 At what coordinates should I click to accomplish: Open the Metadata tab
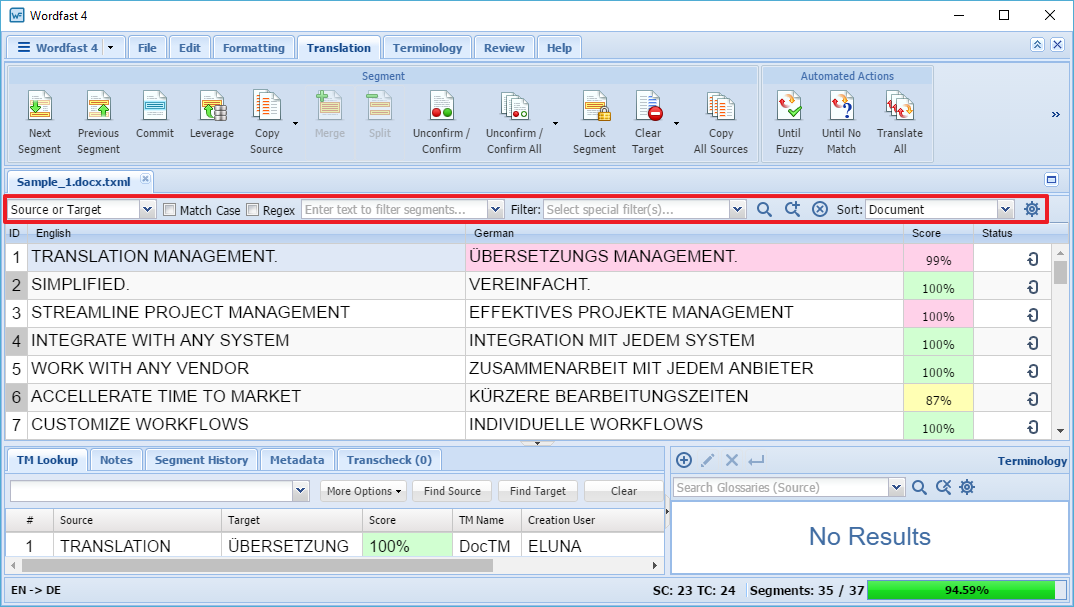tap(297, 460)
